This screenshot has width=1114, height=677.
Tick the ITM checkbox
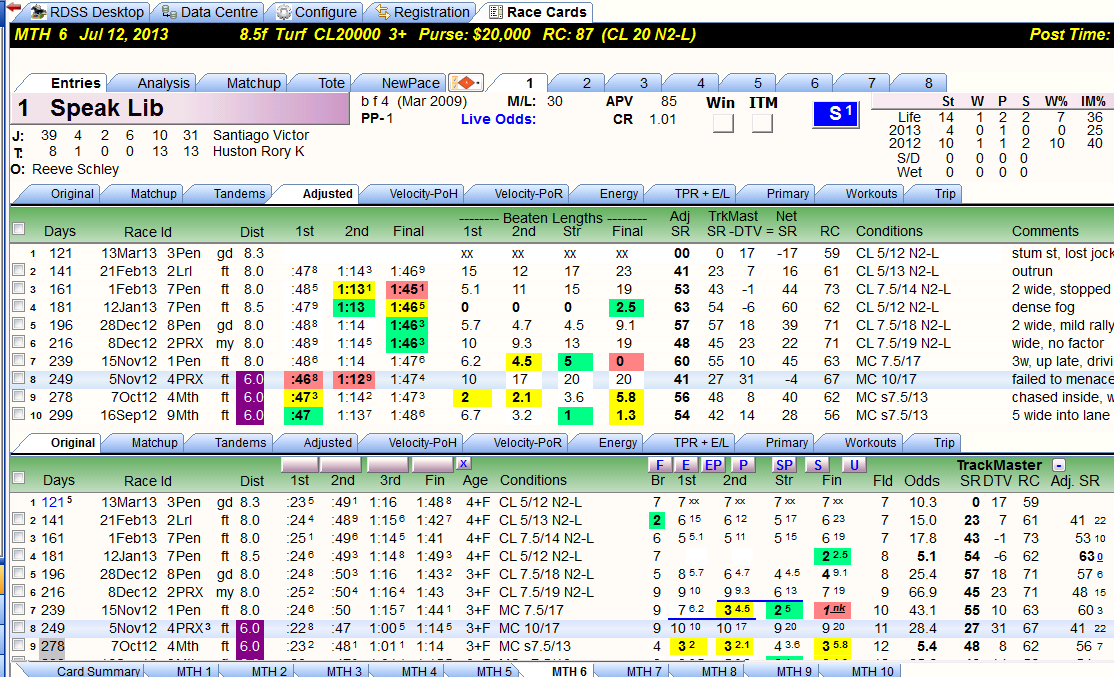click(x=762, y=124)
